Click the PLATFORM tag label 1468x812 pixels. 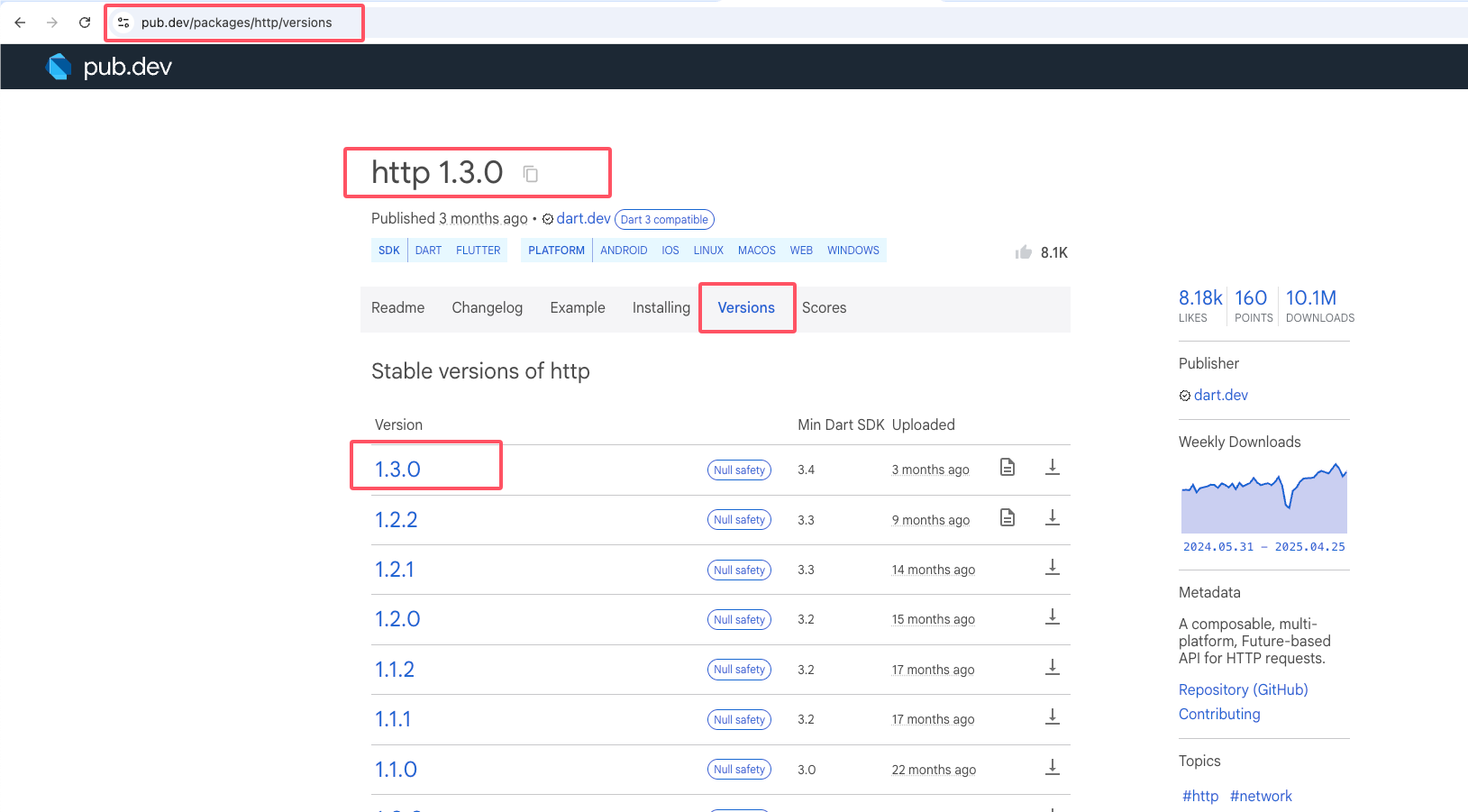click(x=556, y=251)
